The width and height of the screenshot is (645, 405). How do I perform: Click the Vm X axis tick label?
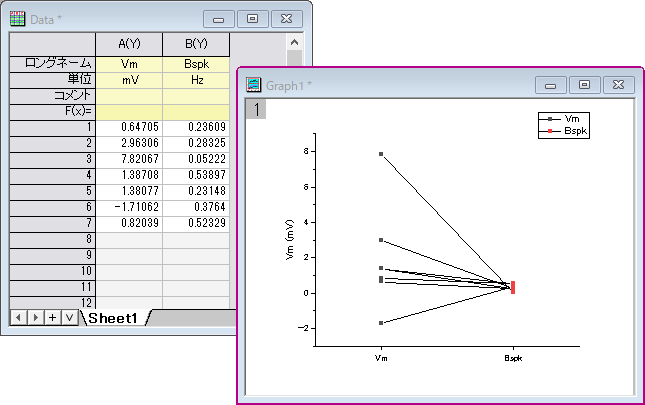381,358
